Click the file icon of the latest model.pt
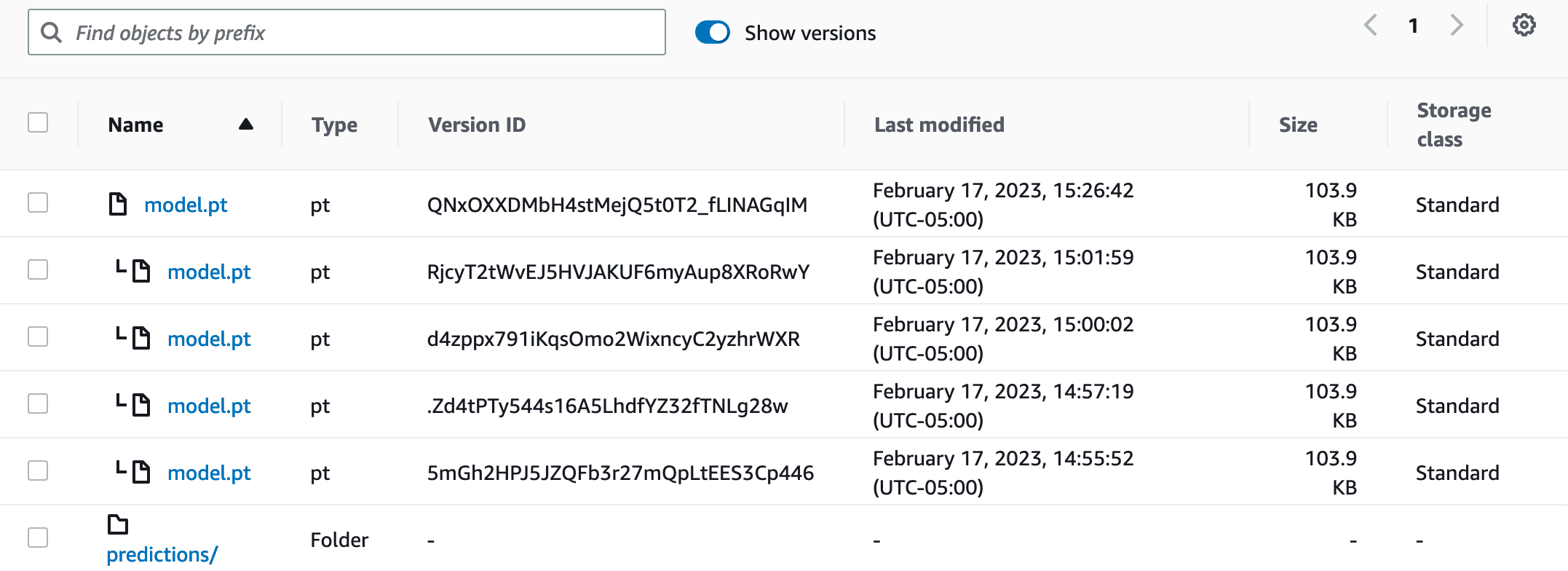 (x=118, y=205)
